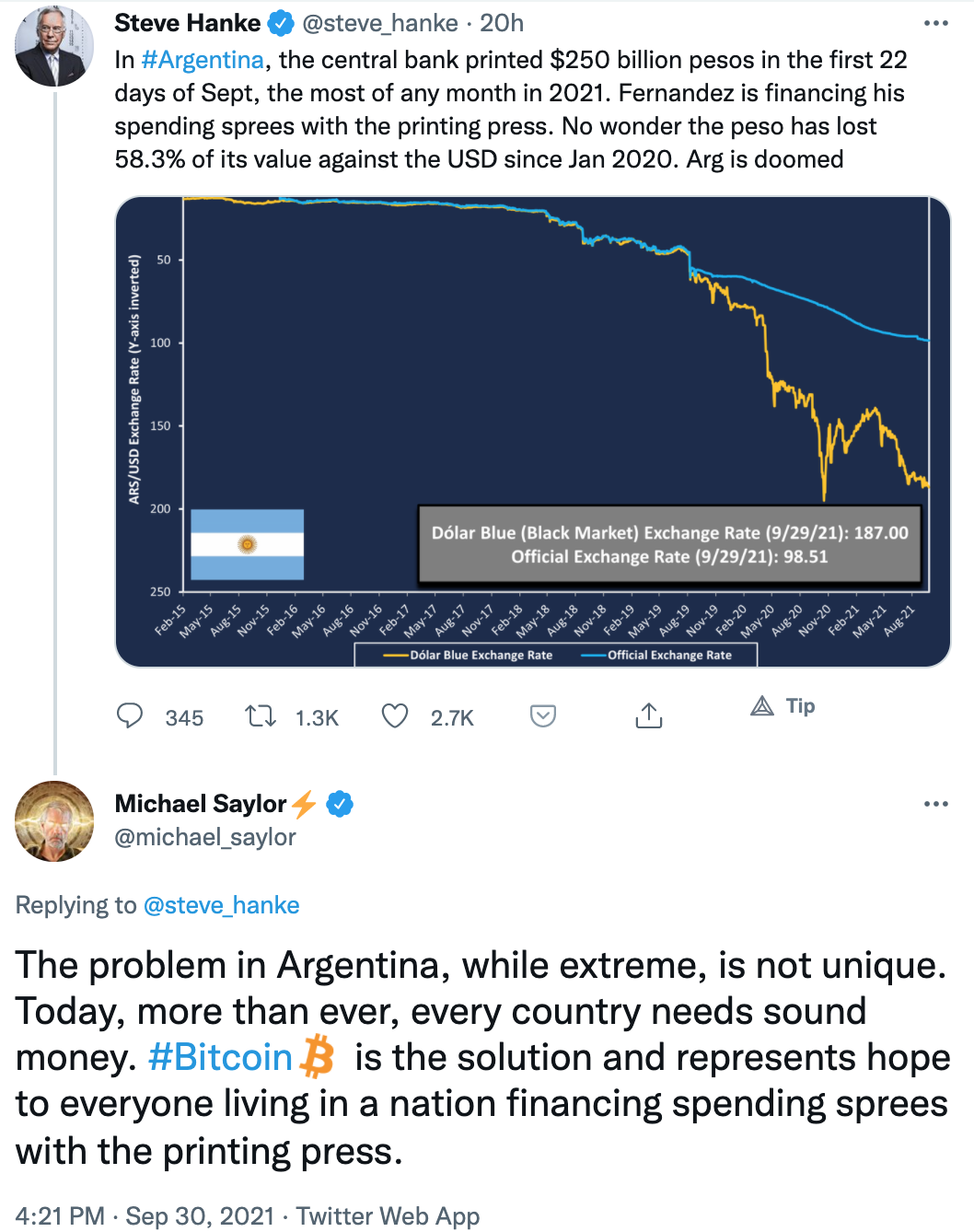The image size is (974, 1232).
Task: Click the Tip icon on Hanke's tweet
Action: (763, 706)
